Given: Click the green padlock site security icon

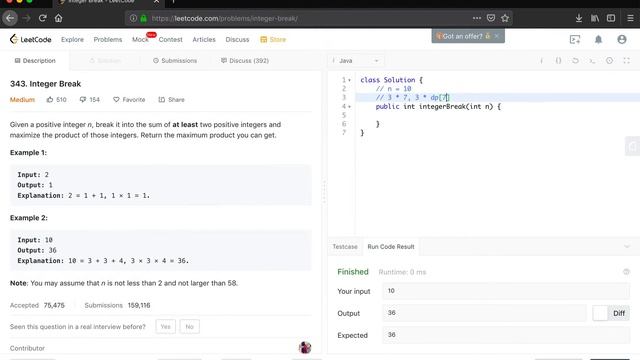Looking at the screenshot, I should click(x=143, y=18).
